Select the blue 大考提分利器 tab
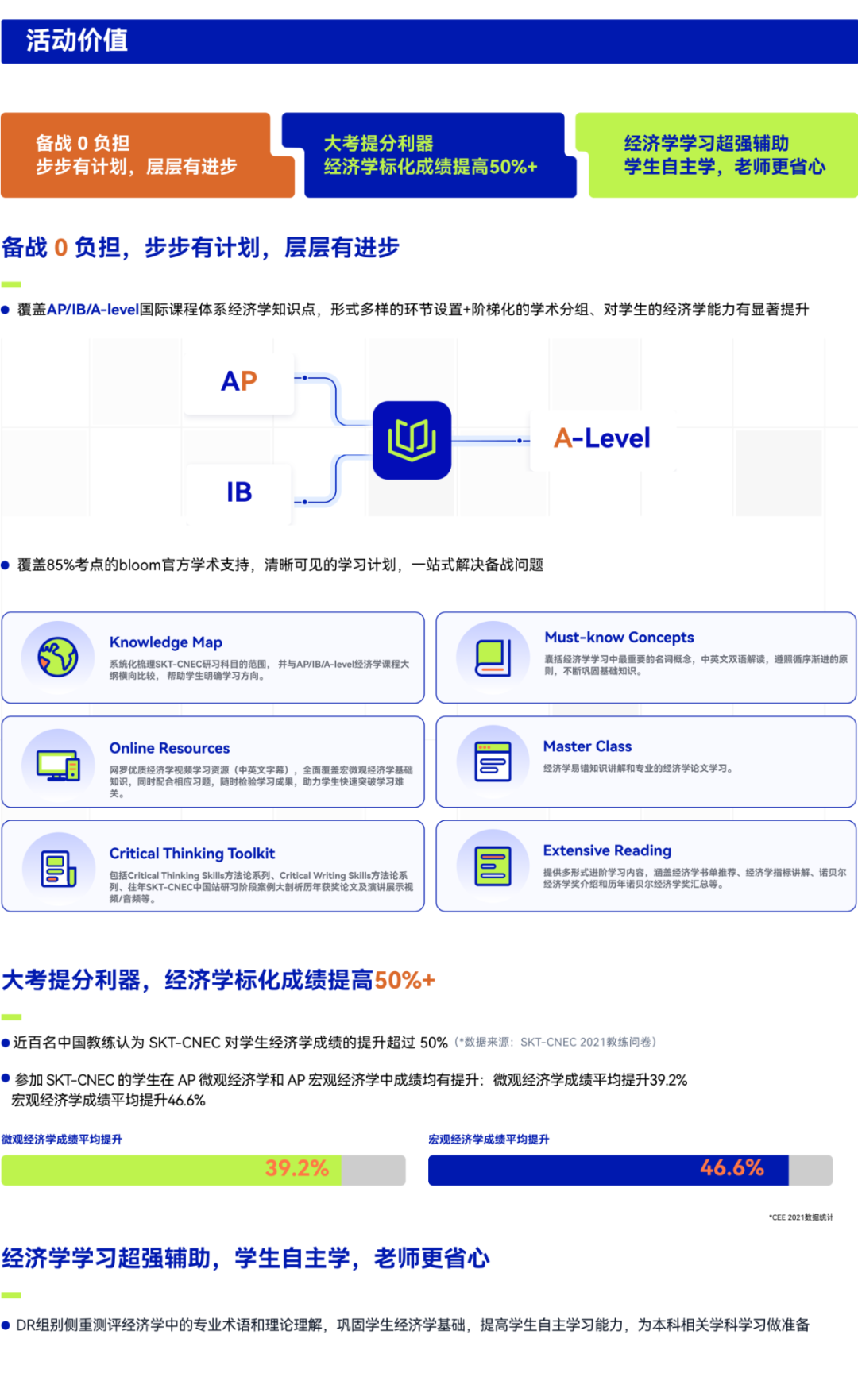858x1400 pixels. 429,155
